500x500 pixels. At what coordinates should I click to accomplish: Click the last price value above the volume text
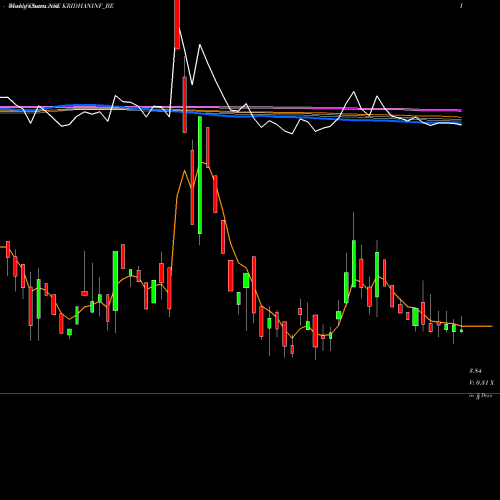tap(475, 371)
